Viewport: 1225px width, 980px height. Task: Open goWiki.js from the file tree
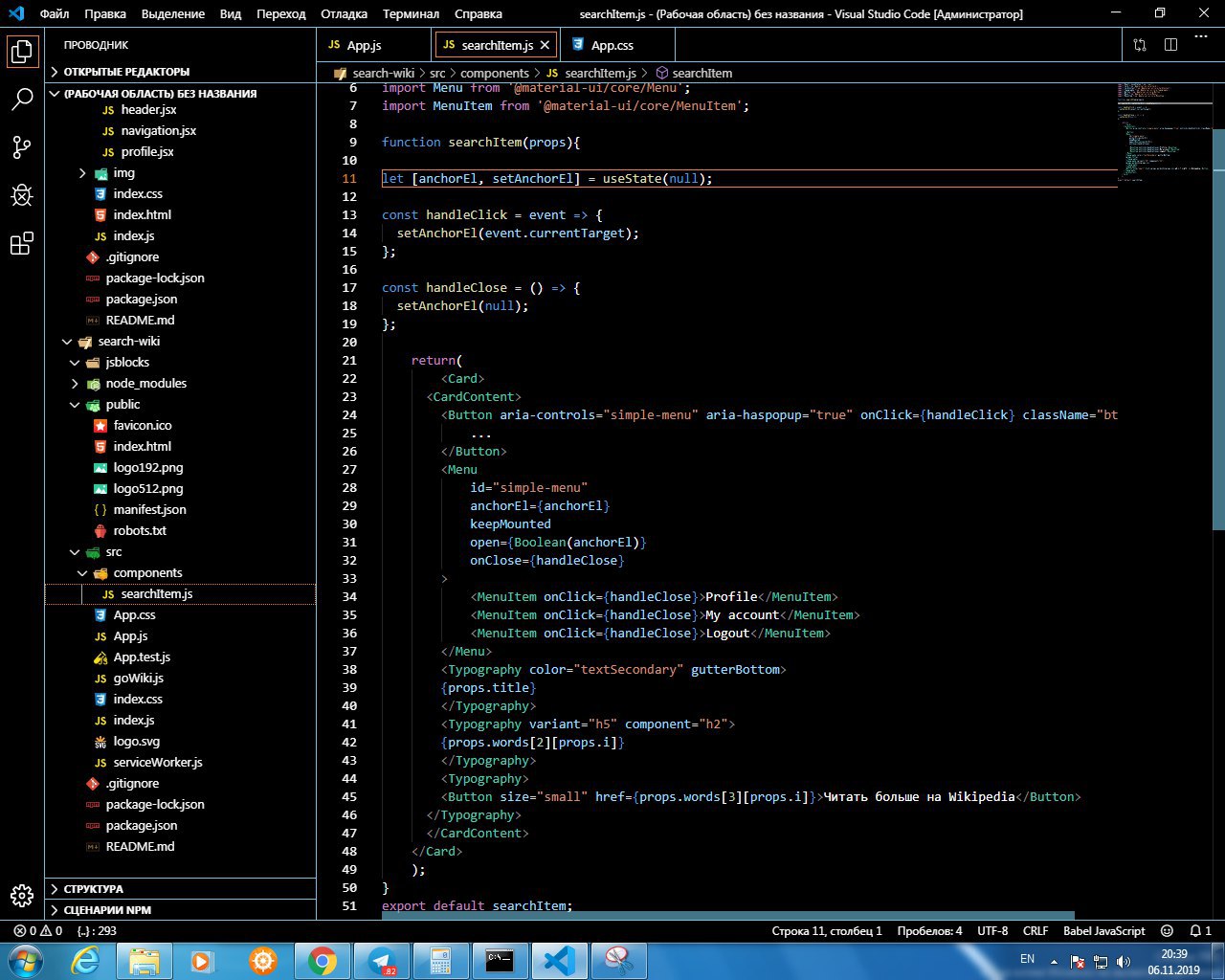point(138,679)
